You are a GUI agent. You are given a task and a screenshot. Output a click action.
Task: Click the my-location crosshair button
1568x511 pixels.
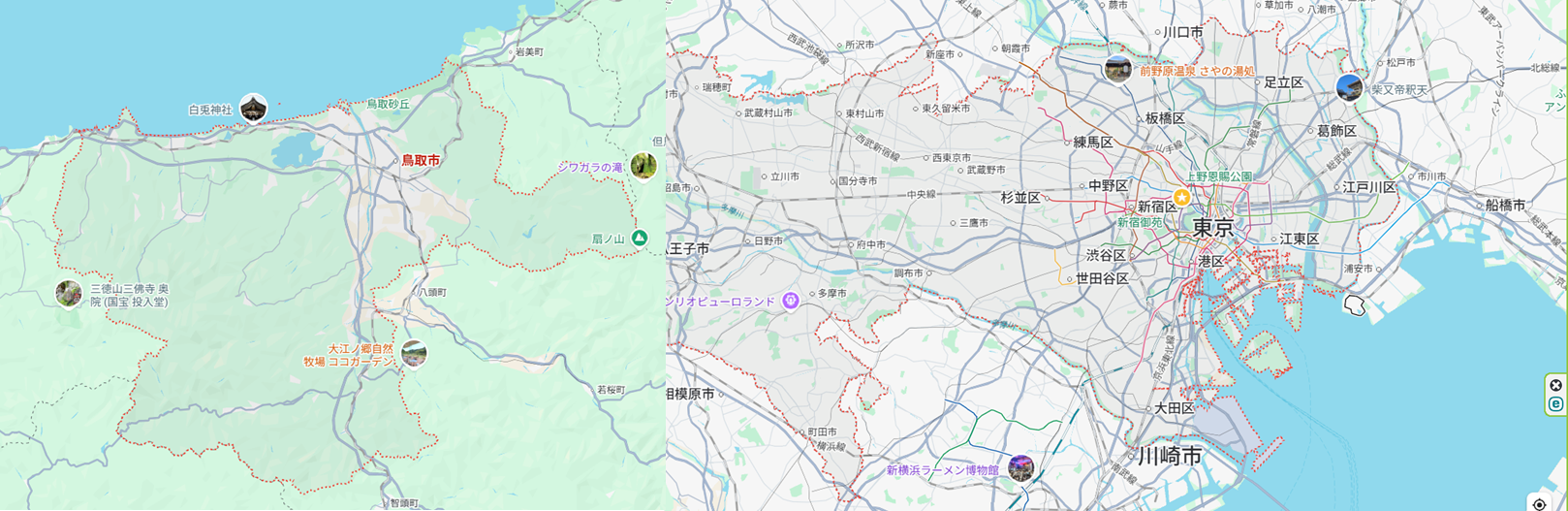pyautogui.click(x=1540, y=504)
